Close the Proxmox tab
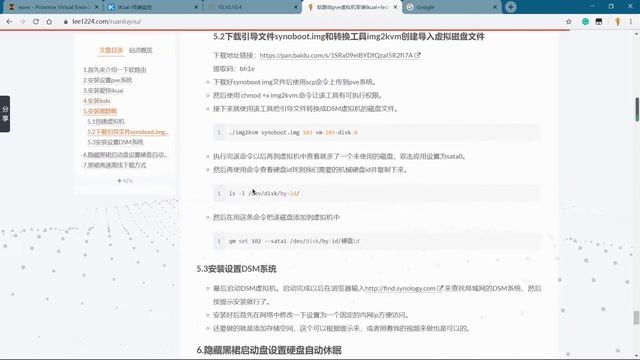 click(x=97, y=7)
